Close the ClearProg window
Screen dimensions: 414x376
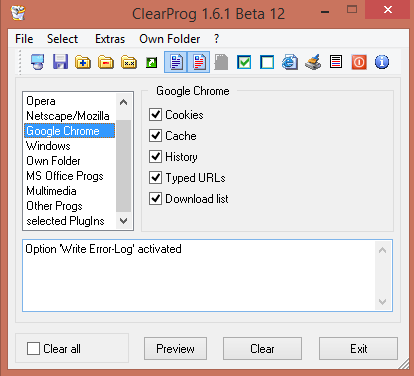(388, 10)
